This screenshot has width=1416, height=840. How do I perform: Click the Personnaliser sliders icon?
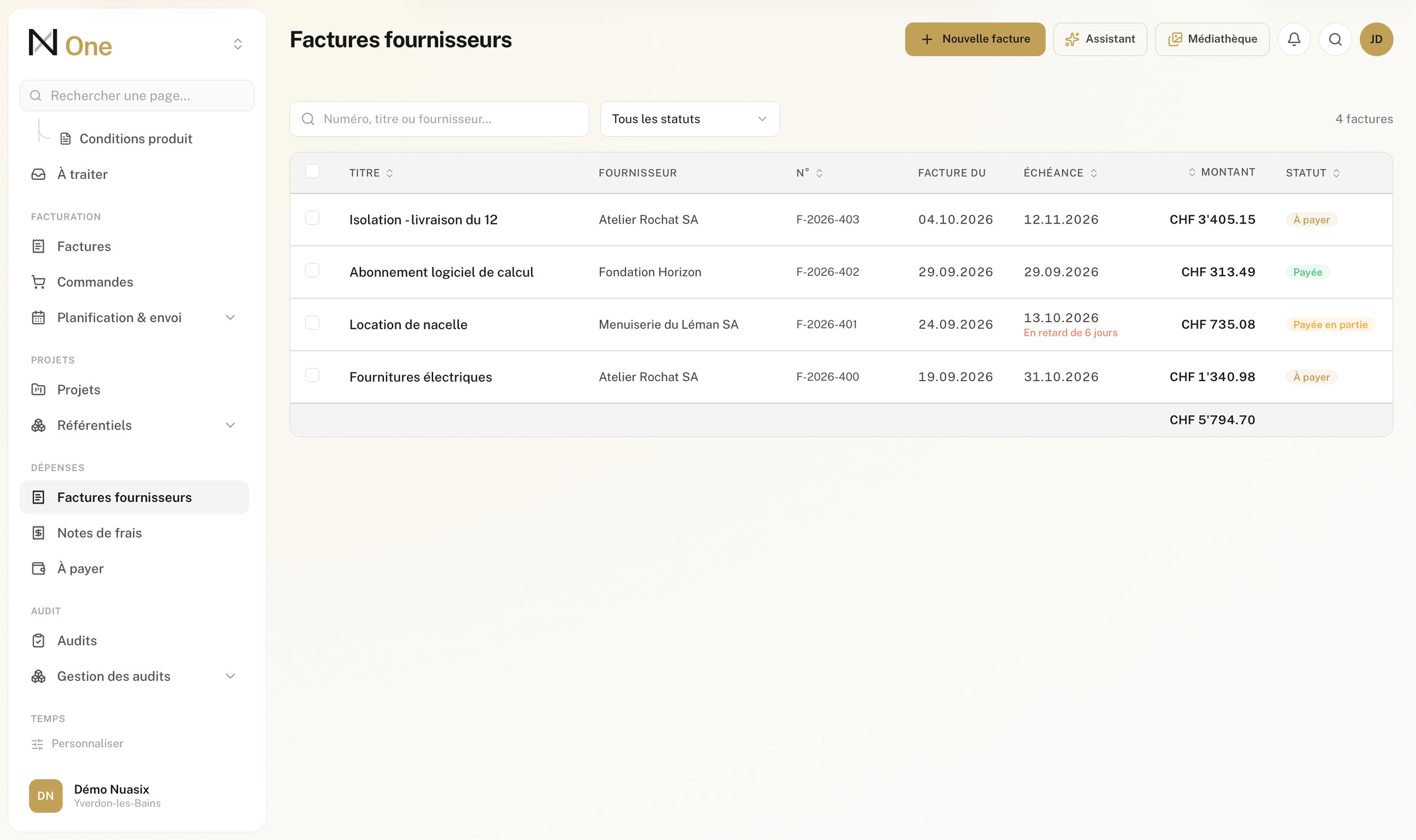point(37,744)
